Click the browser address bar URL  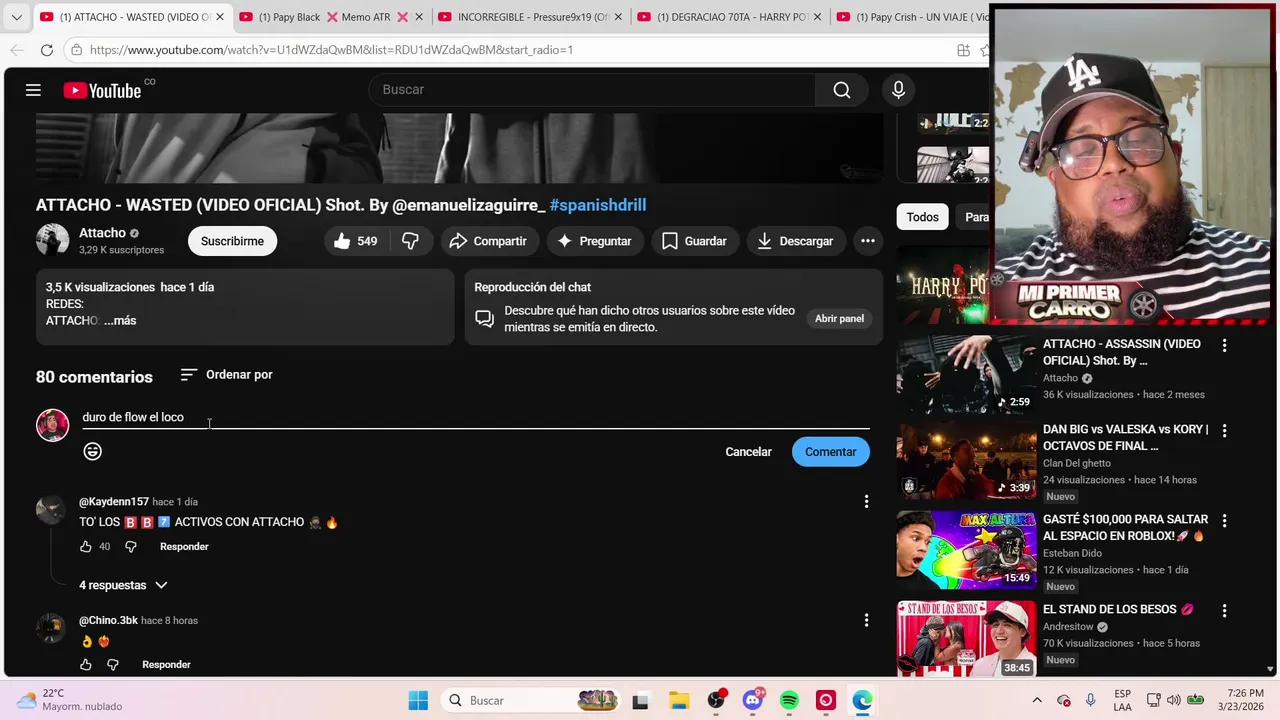coord(331,50)
